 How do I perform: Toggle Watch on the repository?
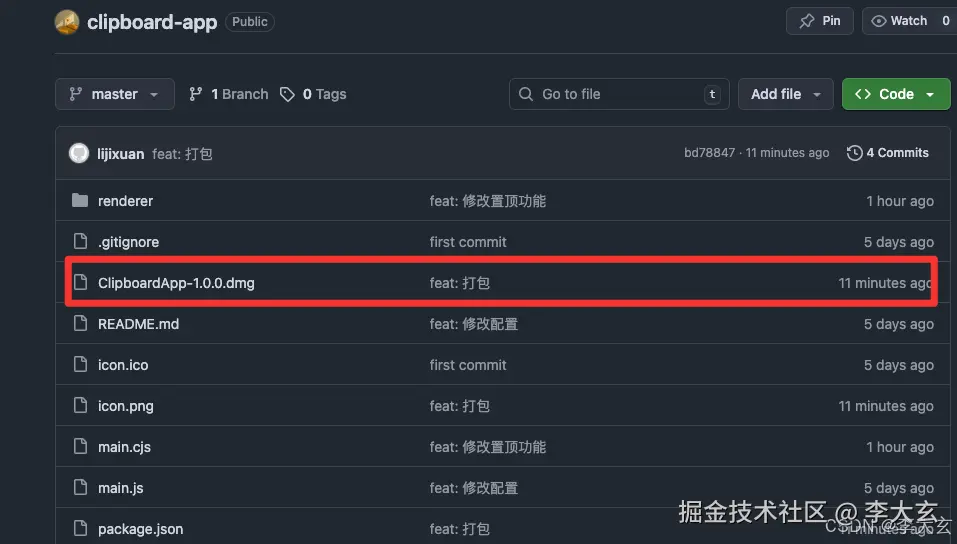898,21
